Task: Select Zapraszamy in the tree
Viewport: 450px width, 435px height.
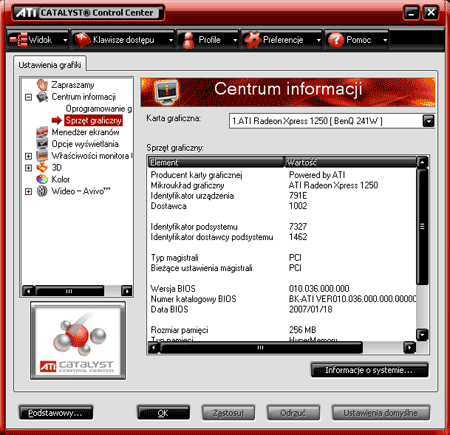Action: pos(73,85)
